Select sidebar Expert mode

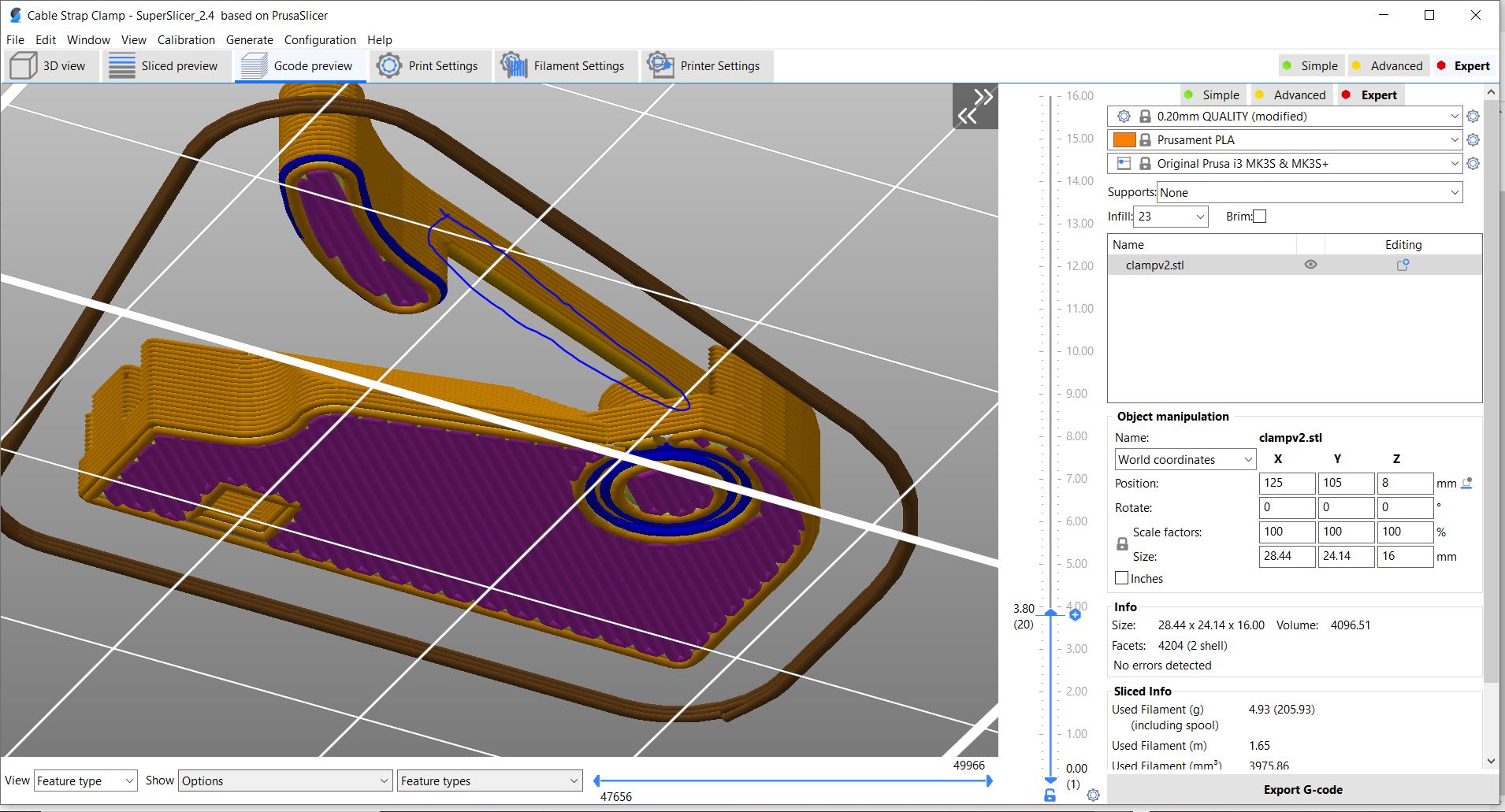[1369, 95]
